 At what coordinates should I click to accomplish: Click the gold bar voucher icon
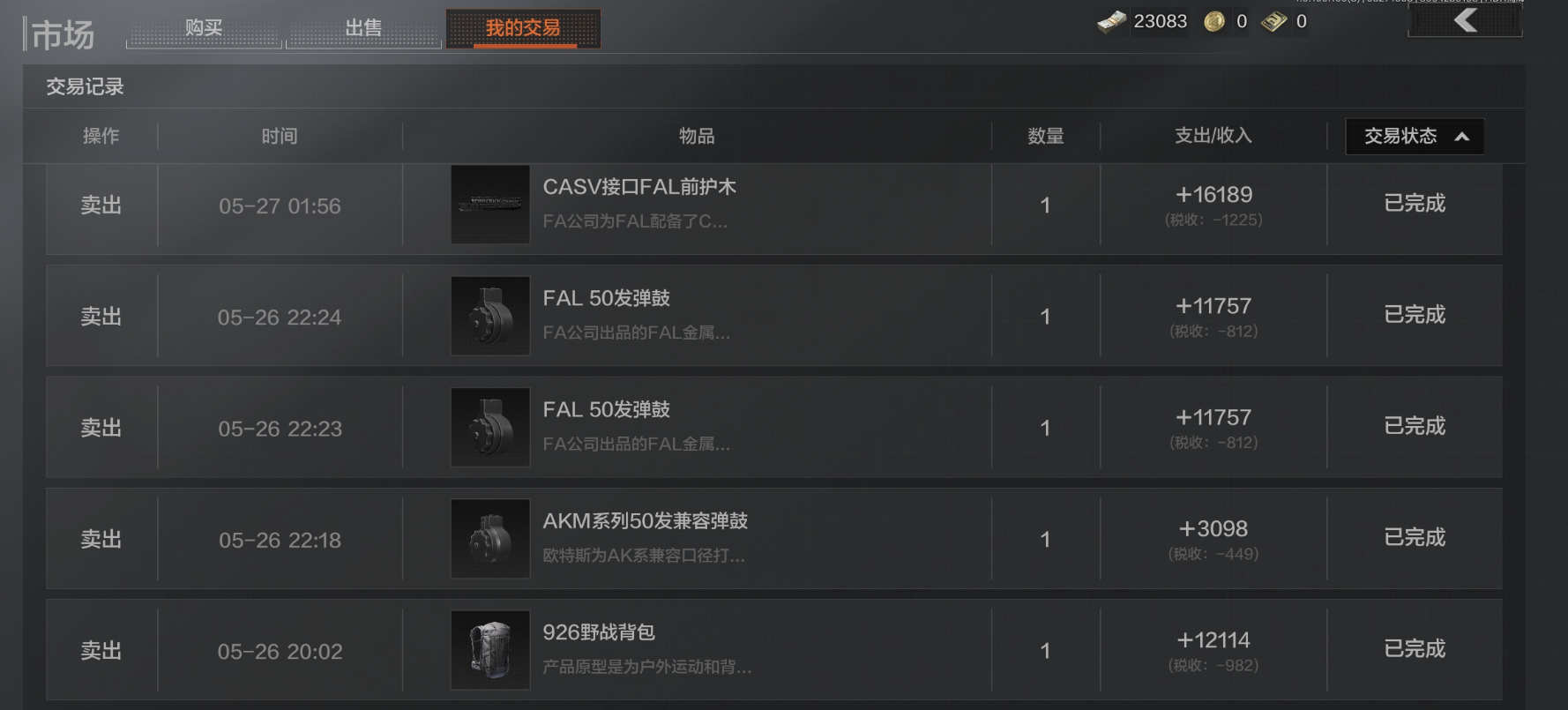(x=1274, y=22)
